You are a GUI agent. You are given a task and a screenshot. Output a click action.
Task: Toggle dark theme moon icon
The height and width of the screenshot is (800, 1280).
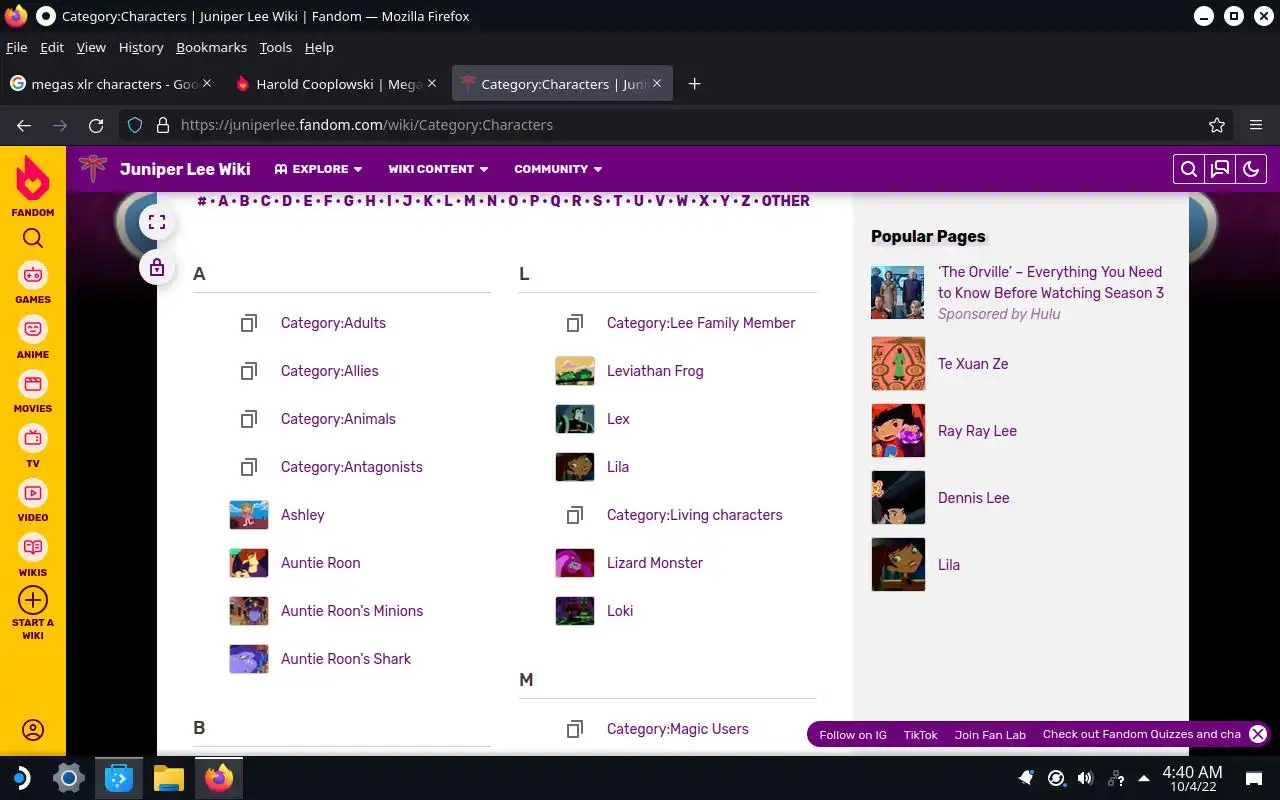[1251, 169]
